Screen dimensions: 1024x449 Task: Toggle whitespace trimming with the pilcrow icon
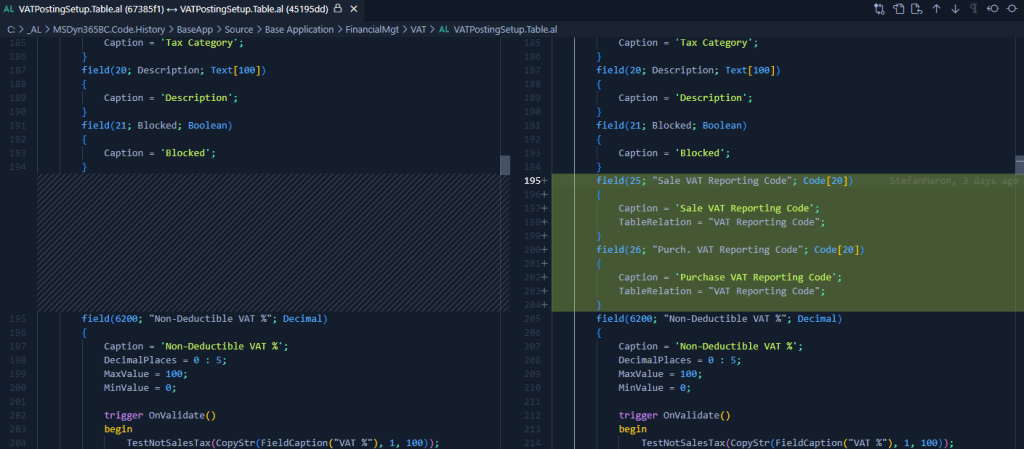point(973,8)
